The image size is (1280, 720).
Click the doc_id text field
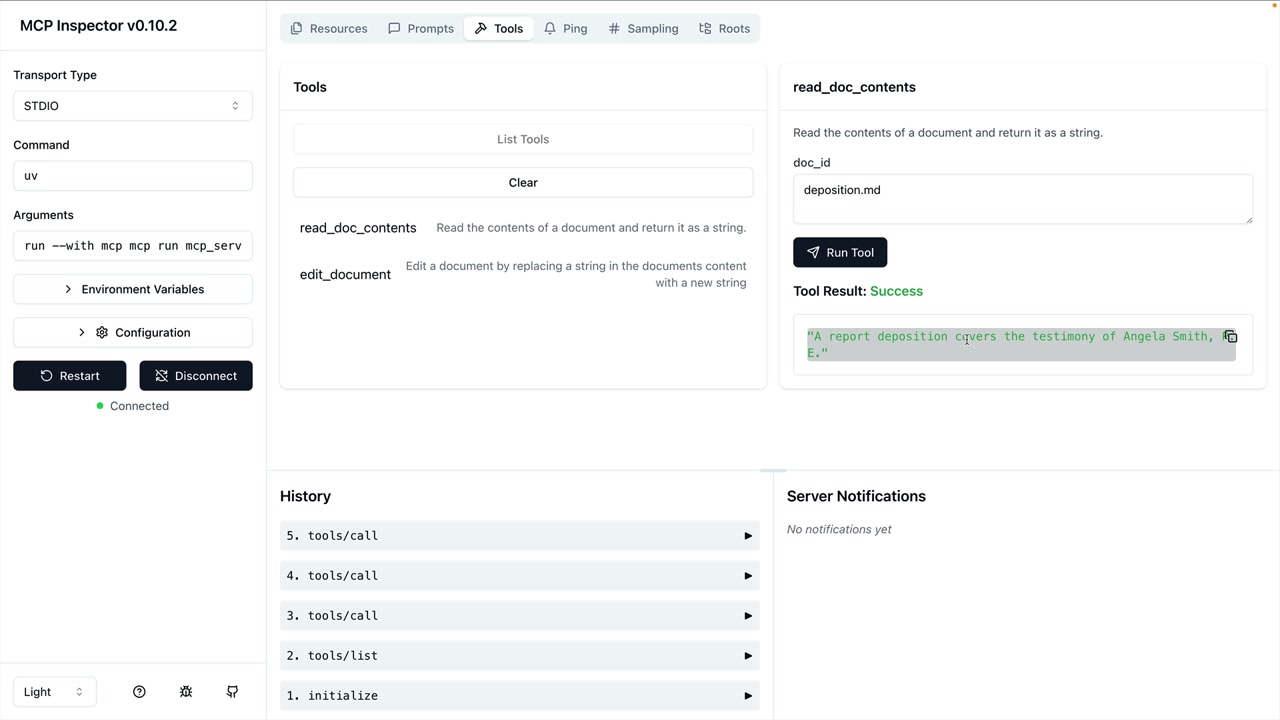(1022, 199)
